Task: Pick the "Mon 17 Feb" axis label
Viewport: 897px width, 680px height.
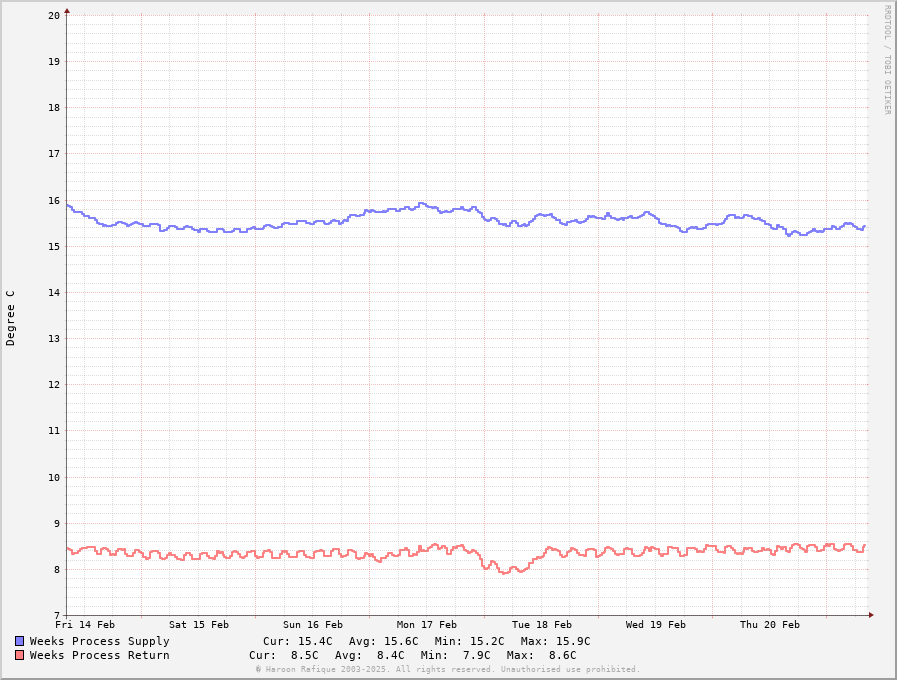Action: pyautogui.click(x=427, y=625)
